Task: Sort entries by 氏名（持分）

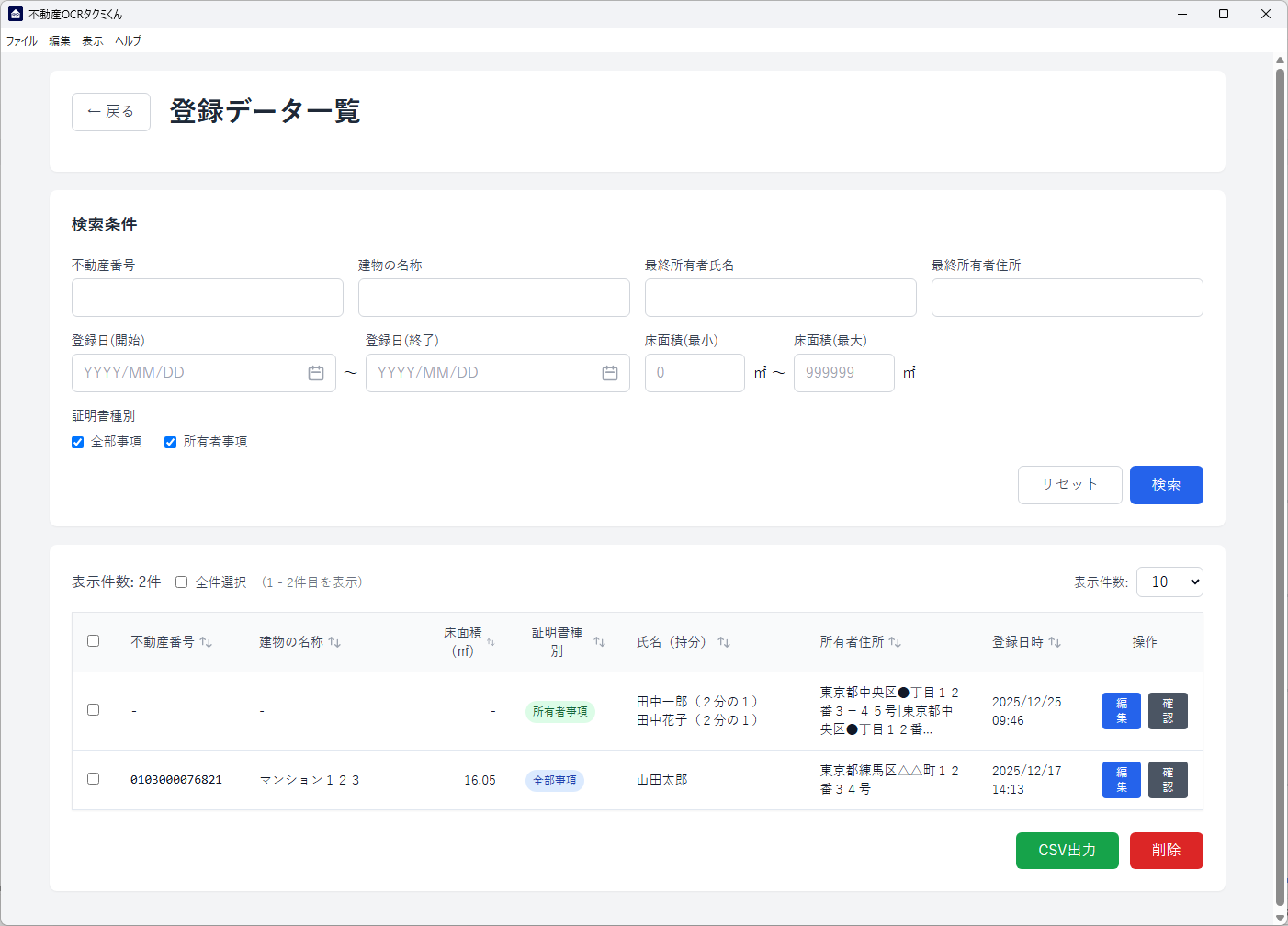Action: click(x=725, y=641)
